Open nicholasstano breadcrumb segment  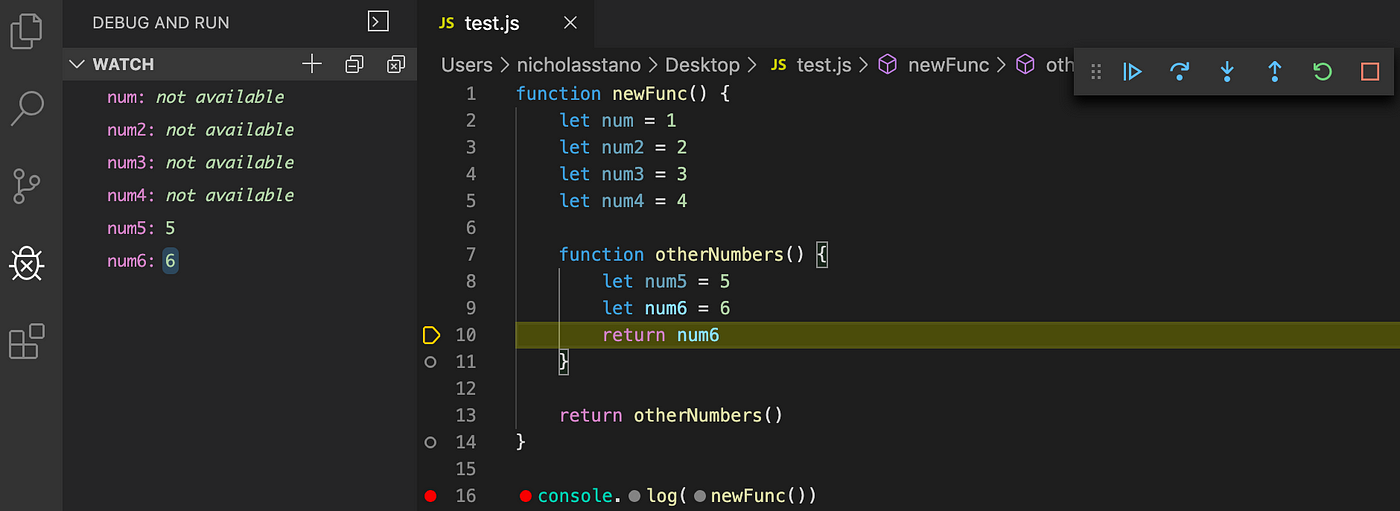581,65
